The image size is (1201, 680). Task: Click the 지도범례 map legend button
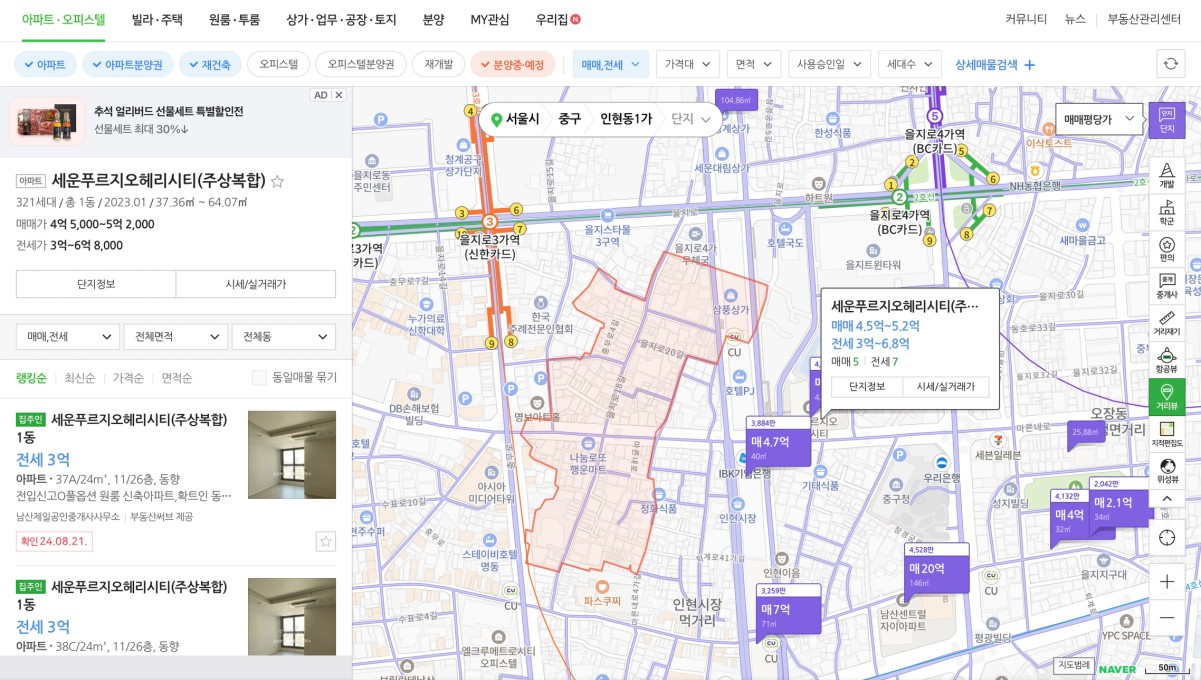[1074, 665]
